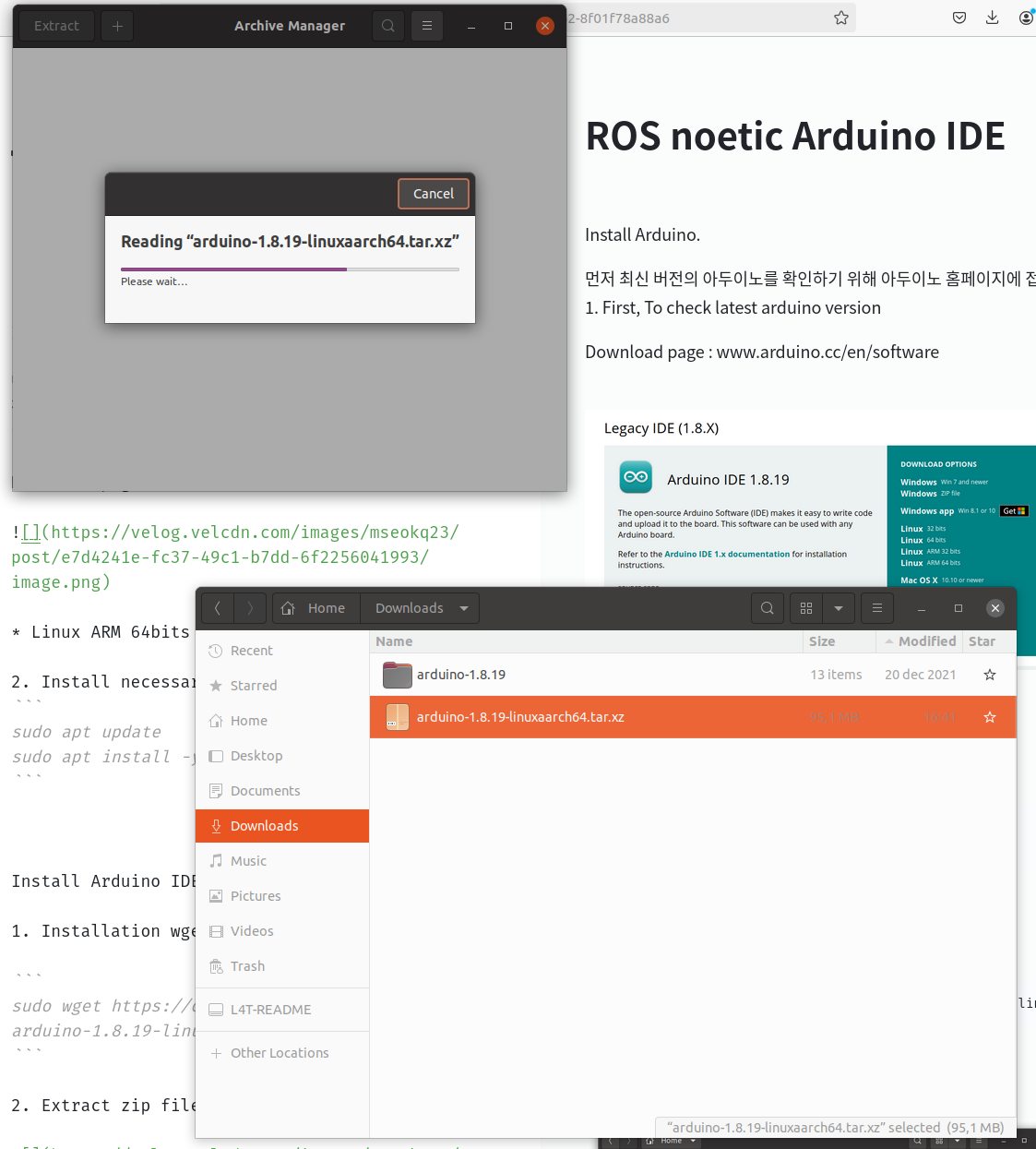Click Linux 64 bits download option
This screenshot has width=1036, height=1149.
coord(923,540)
